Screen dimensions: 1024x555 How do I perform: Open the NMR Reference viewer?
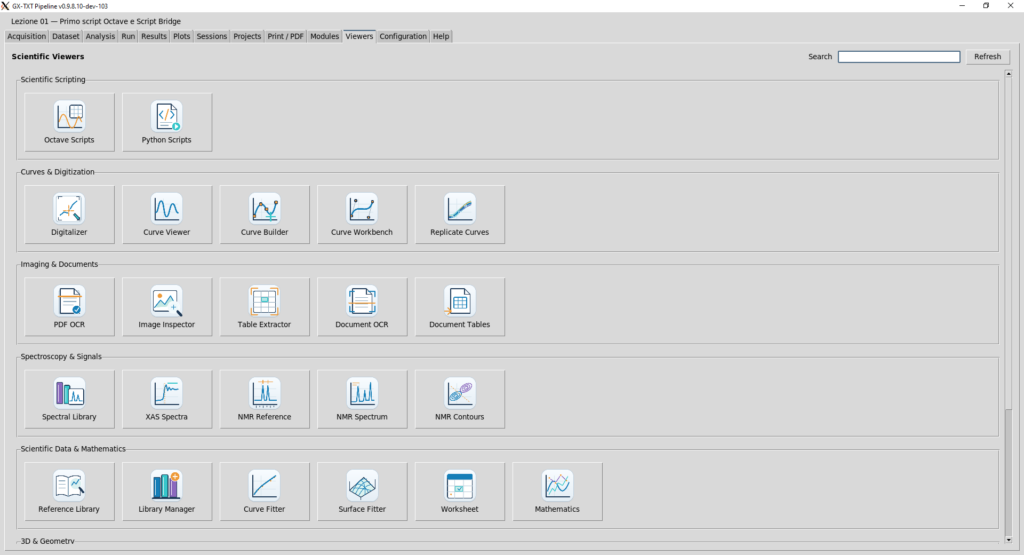264,400
